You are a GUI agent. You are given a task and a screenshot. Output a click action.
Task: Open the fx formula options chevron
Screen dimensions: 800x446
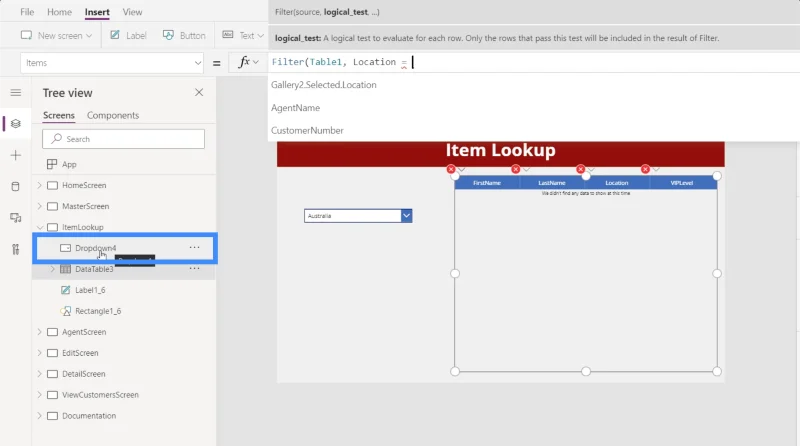coord(256,62)
